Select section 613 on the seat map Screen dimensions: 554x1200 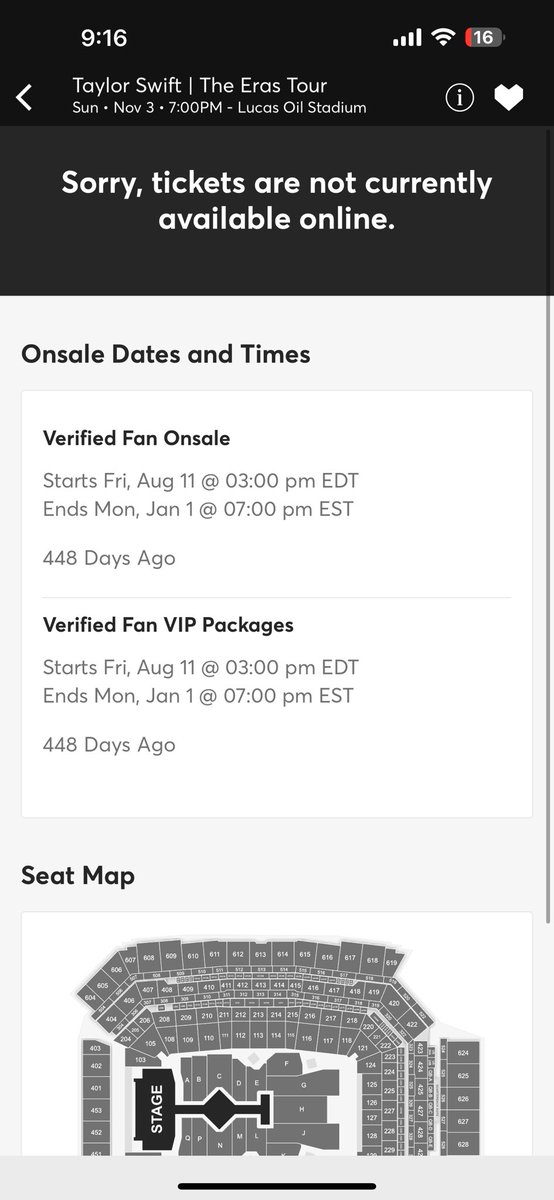(261, 955)
